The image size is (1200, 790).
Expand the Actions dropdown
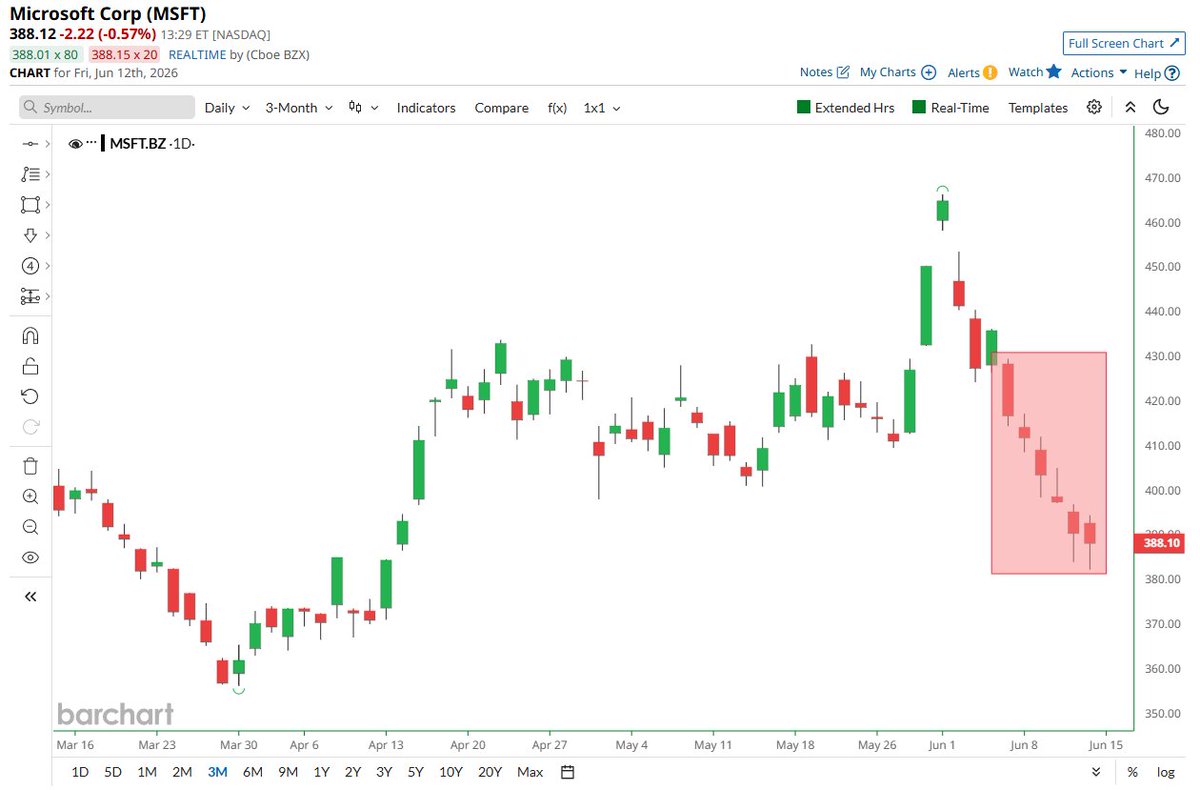pyautogui.click(x=1099, y=72)
